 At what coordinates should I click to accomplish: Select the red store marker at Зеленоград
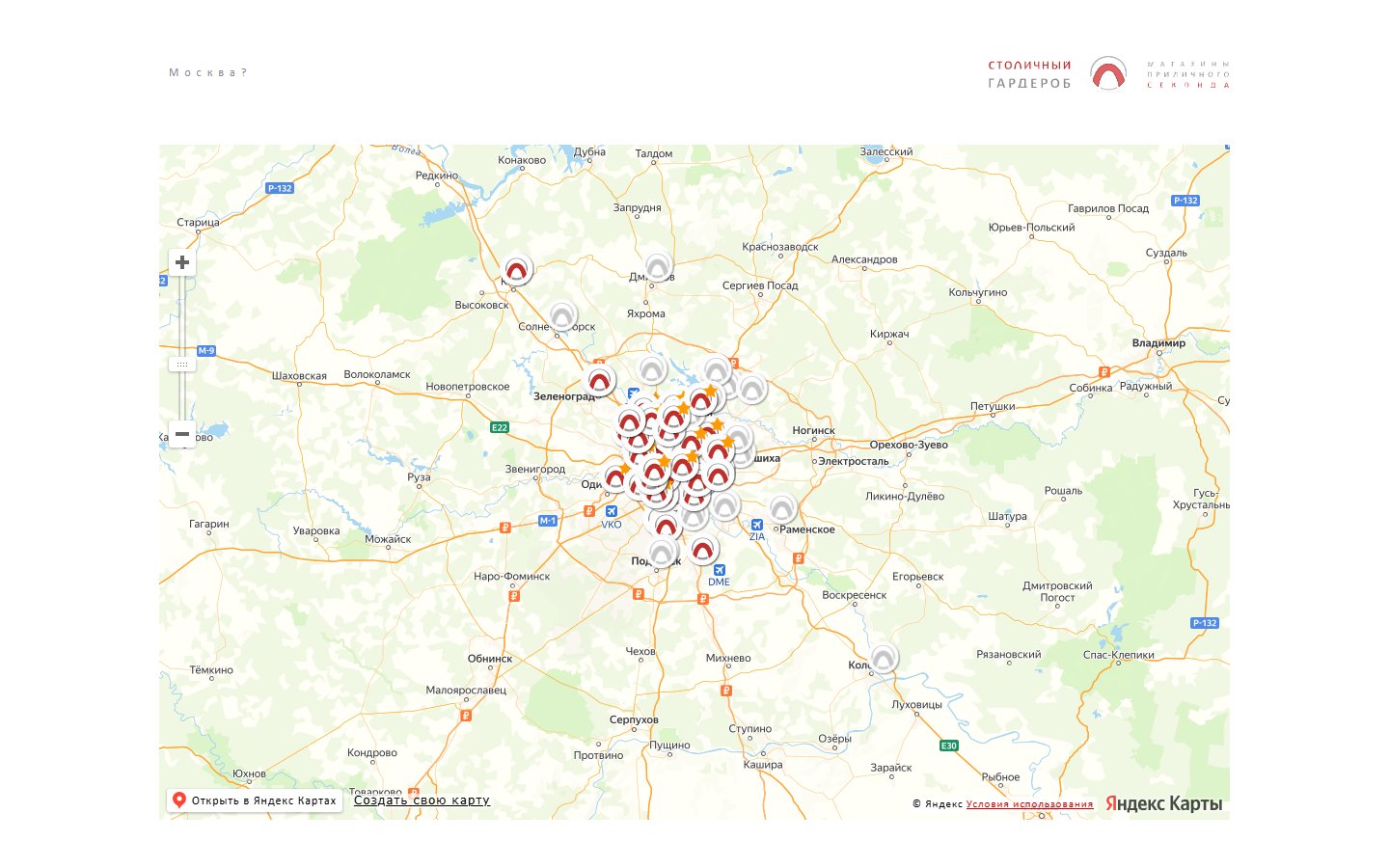tap(600, 380)
